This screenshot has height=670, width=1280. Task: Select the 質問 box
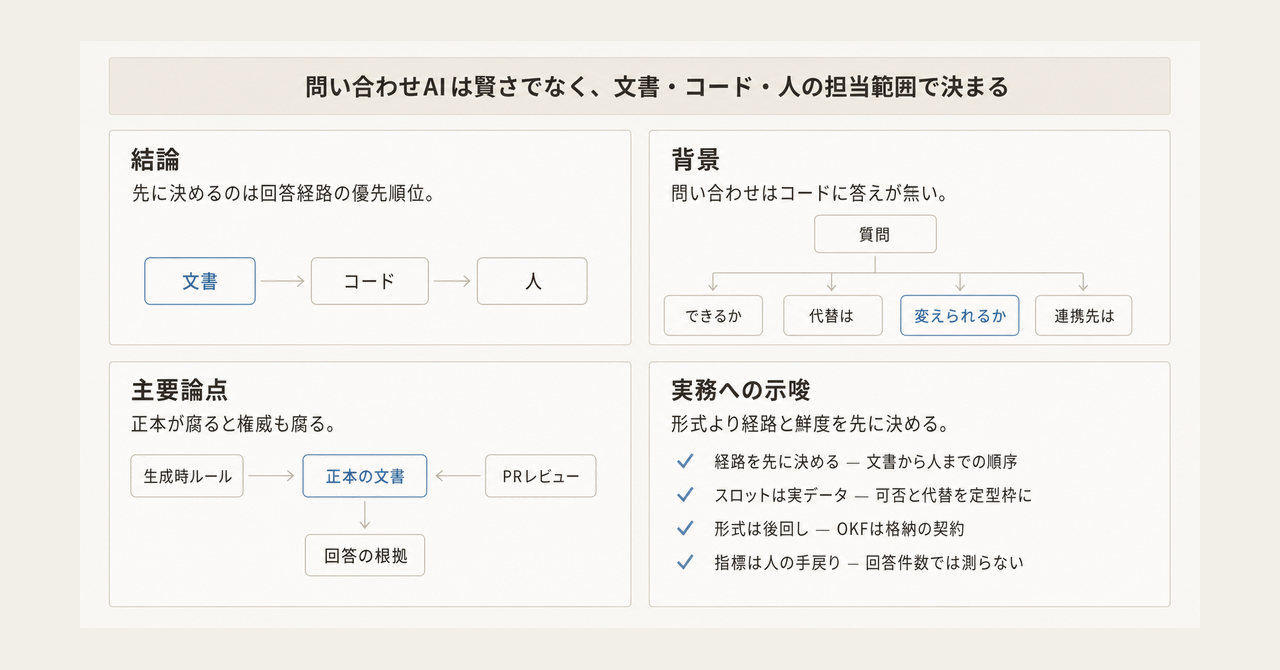click(x=875, y=235)
